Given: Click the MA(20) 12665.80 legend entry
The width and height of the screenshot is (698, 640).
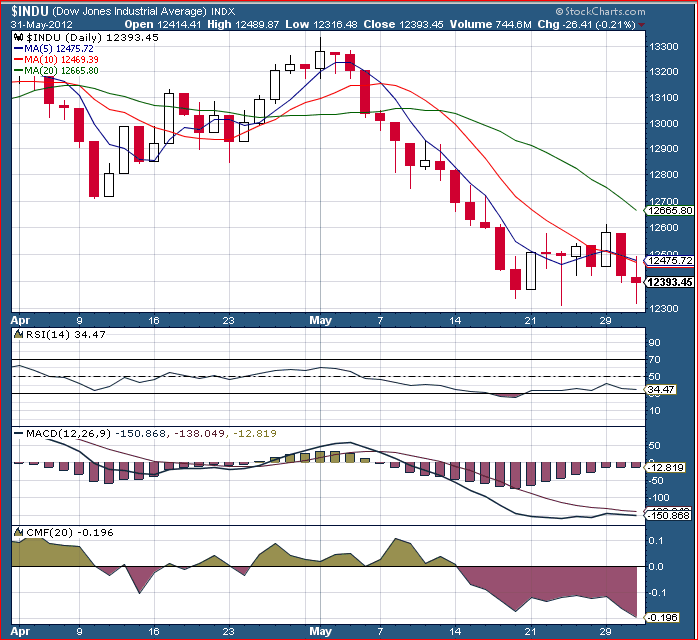Looking at the screenshot, I should [x=61, y=70].
